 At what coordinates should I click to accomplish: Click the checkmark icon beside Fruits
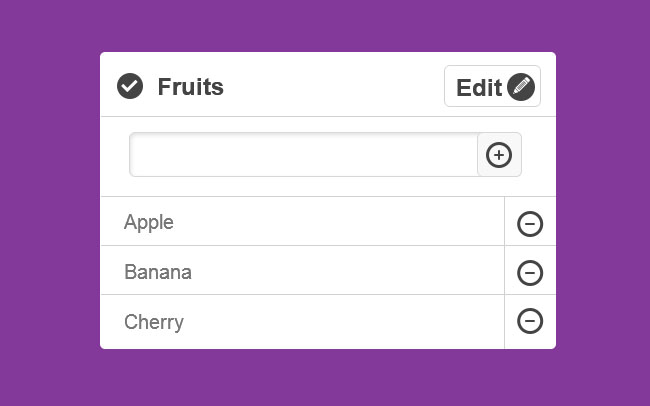(130, 87)
